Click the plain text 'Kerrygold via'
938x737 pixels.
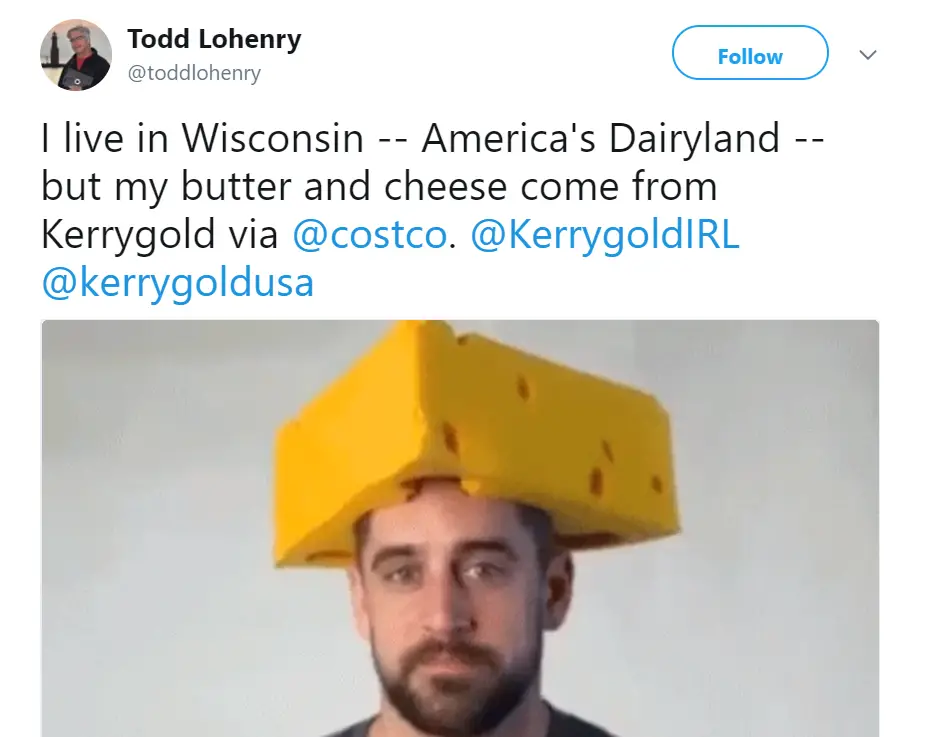[160, 234]
